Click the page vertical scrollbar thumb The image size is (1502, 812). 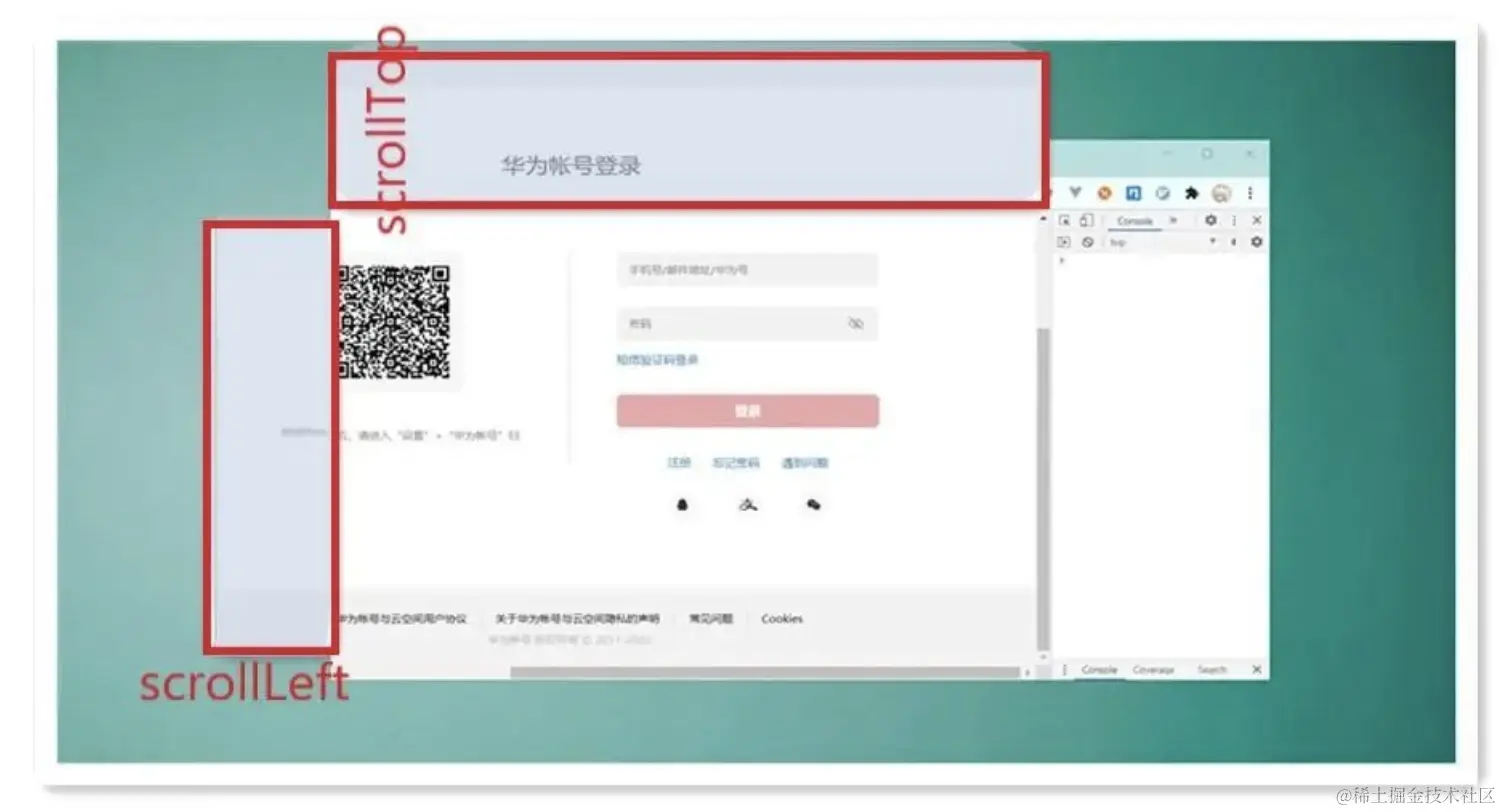click(1043, 490)
